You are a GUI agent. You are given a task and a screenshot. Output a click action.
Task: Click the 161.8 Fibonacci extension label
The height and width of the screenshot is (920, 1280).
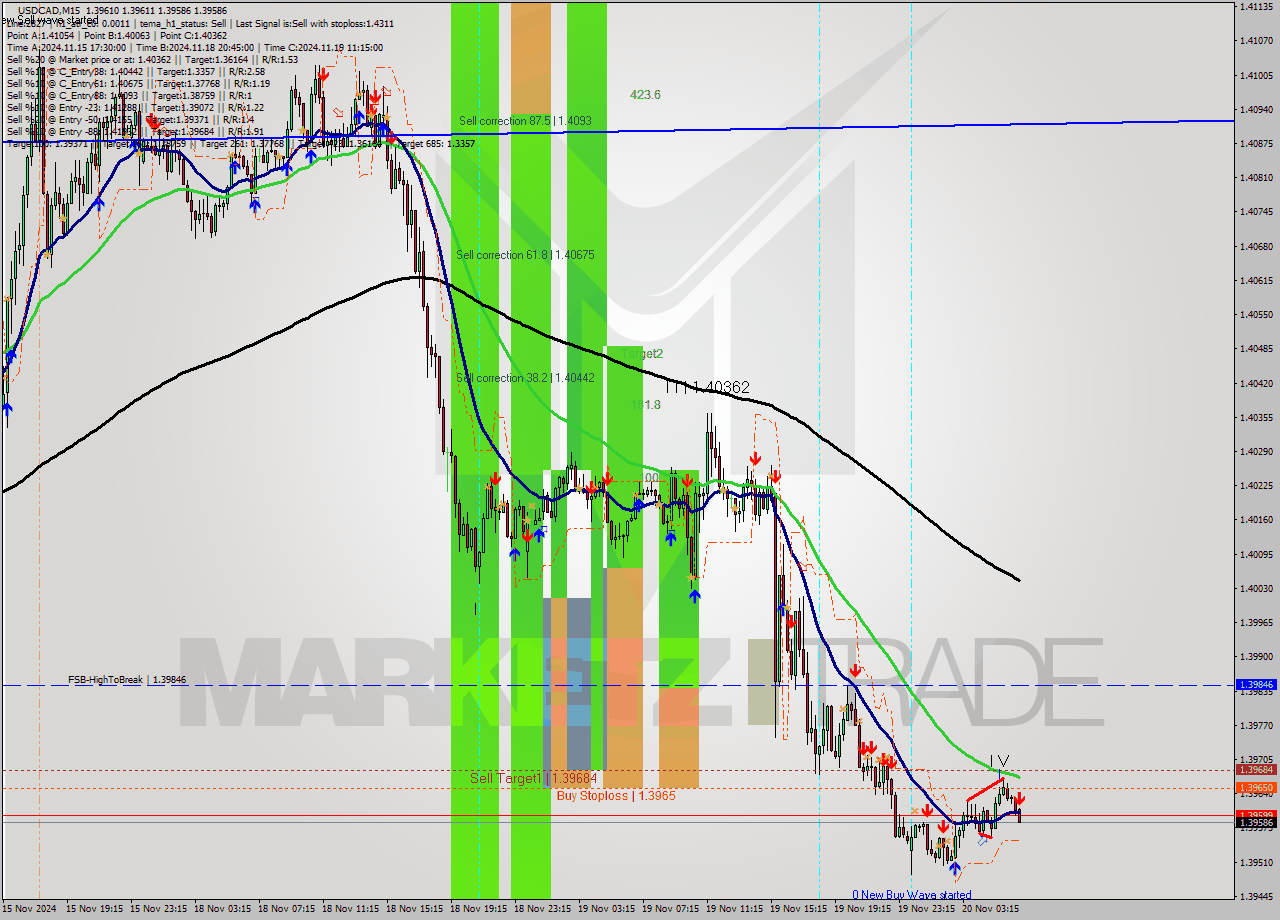[645, 405]
